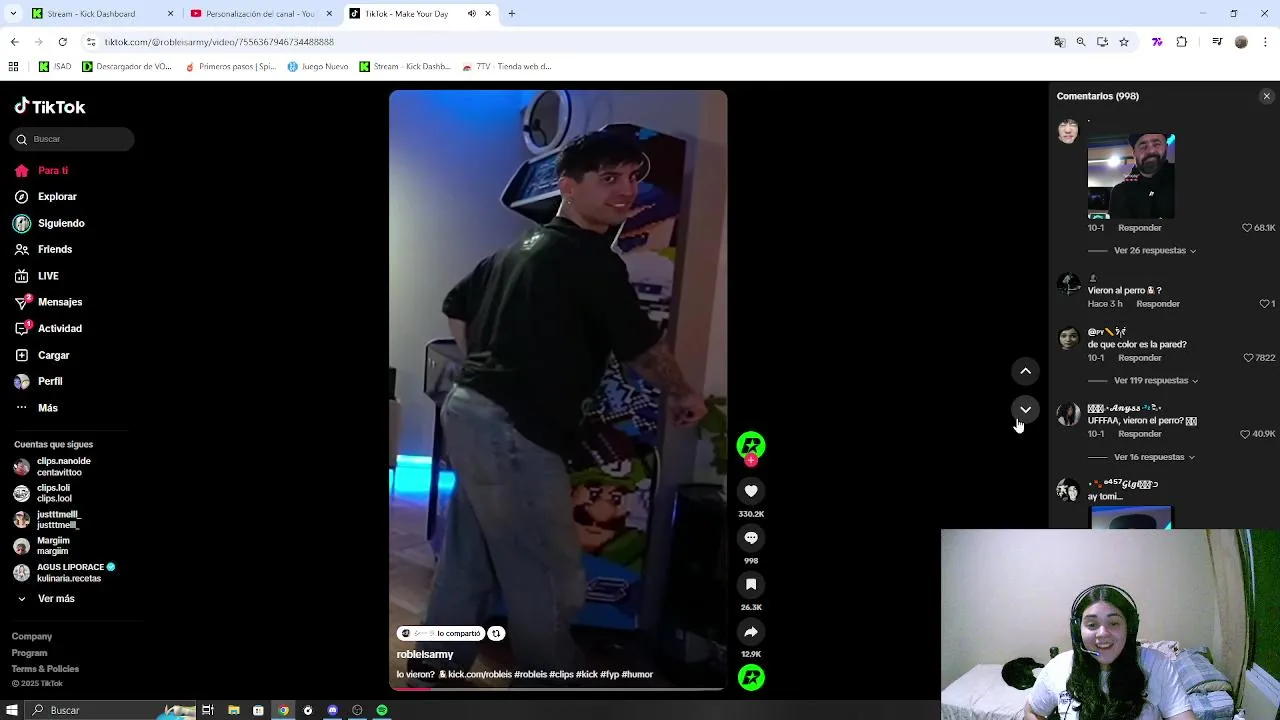
Task: Mute the TikTok tab audio icon
Action: [472, 14]
